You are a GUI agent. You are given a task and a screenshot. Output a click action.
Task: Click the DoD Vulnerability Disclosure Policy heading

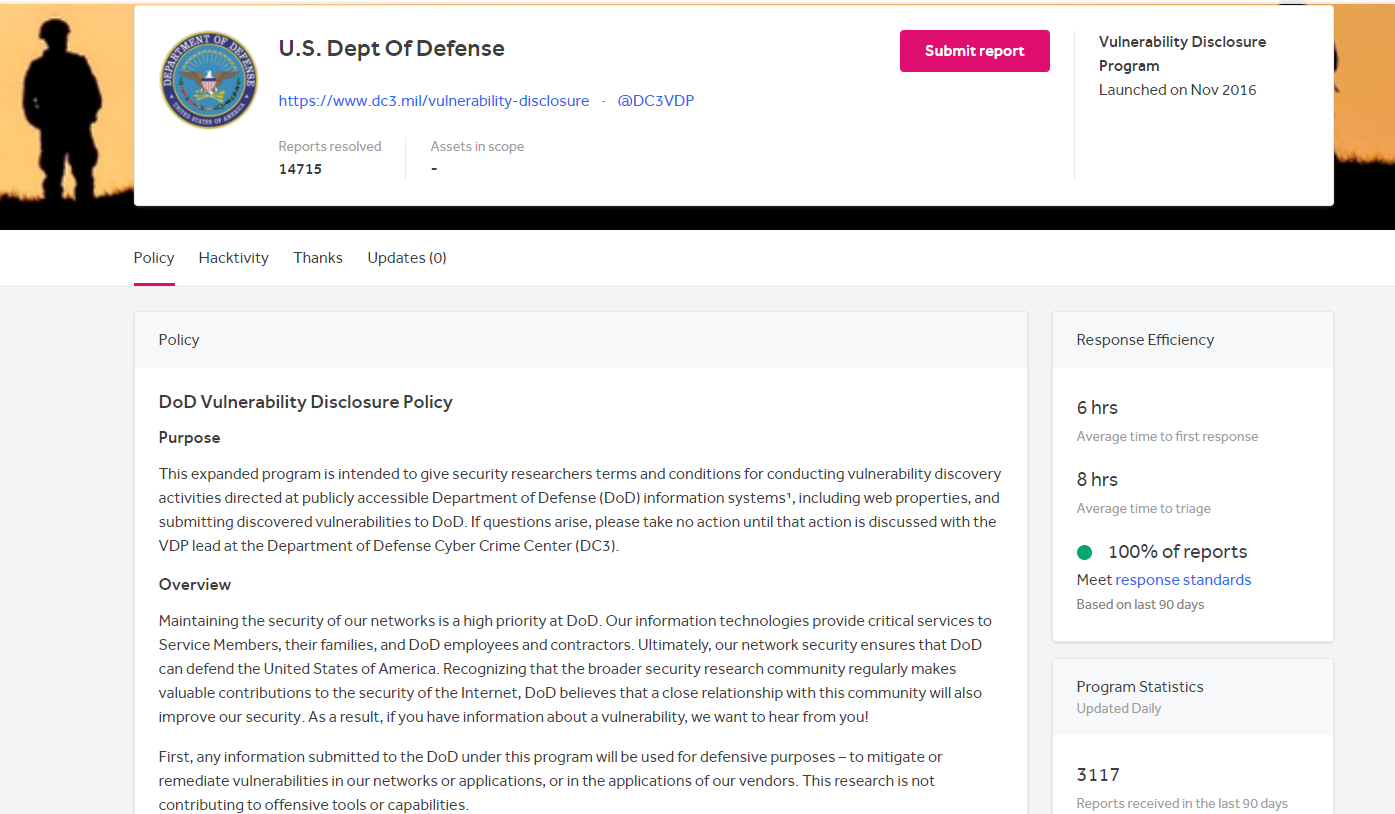(306, 402)
